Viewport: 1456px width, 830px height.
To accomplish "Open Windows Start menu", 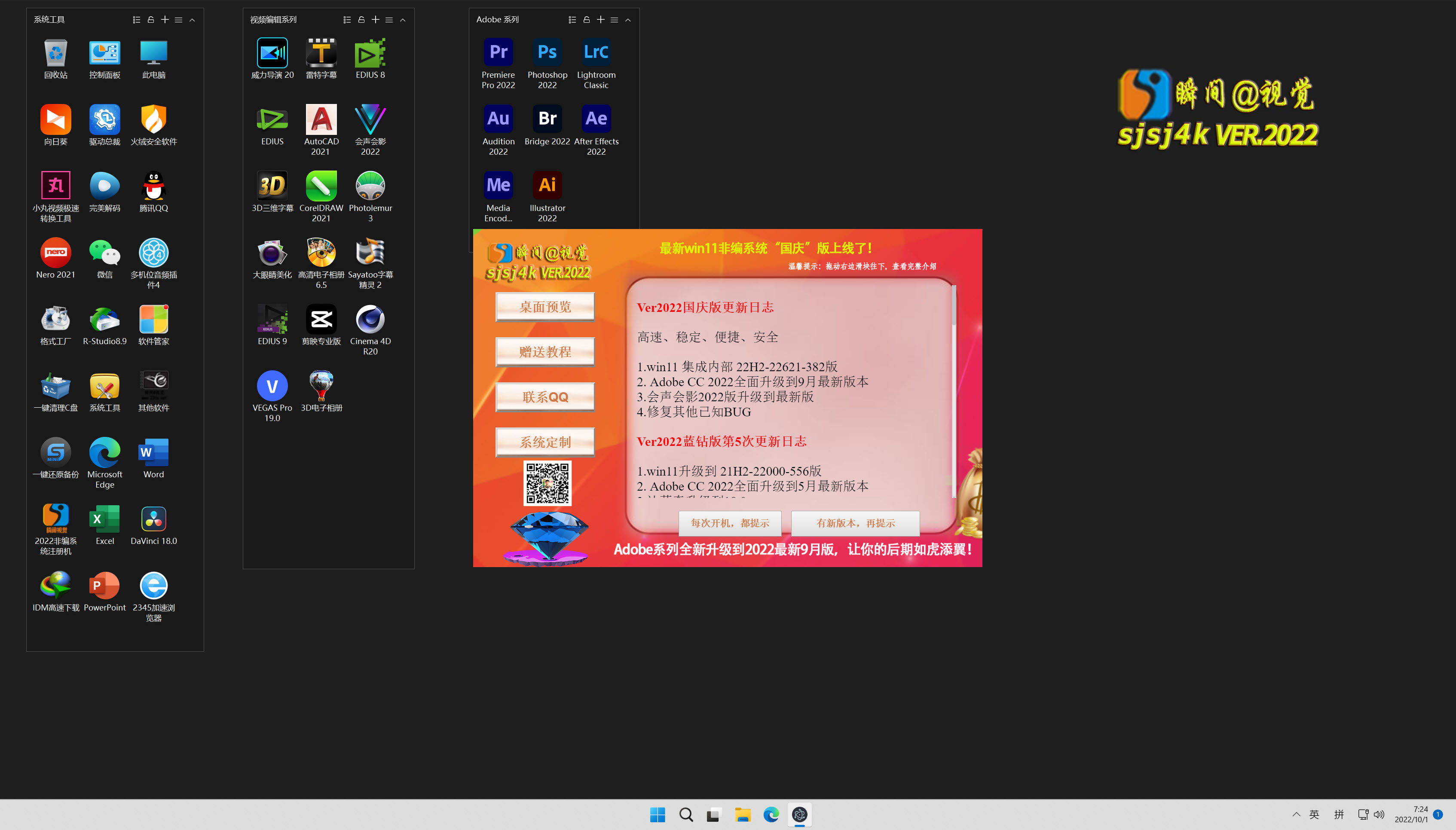I will click(x=658, y=815).
